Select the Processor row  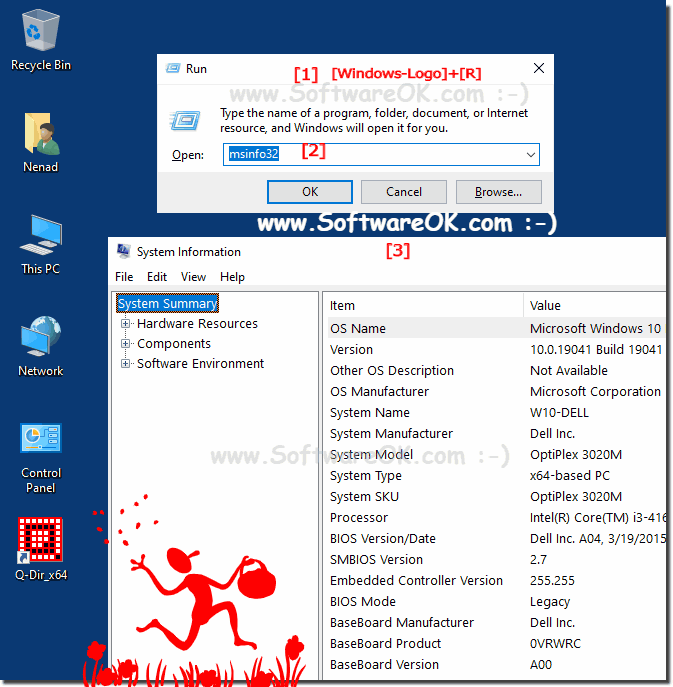click(x=496, y=517)
